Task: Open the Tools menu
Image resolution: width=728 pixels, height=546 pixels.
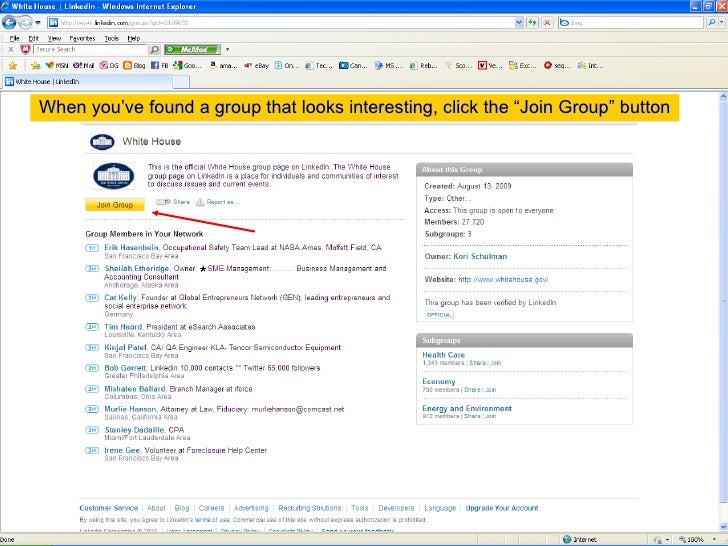Action: click(x=111, y=39)
